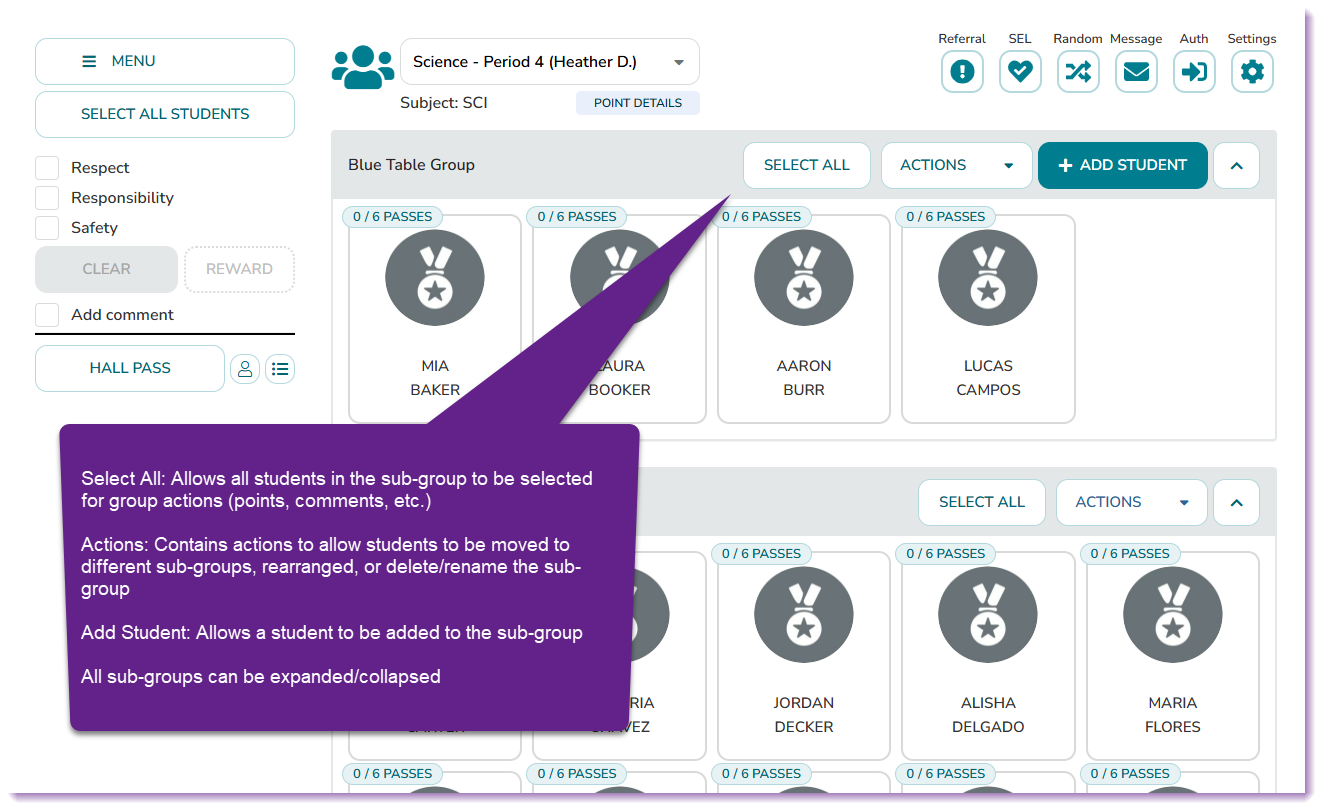The height and width of the screenshot is (811, 1323).
Task: Collapse the second sub-group with its chevron
Action: click(x=1237, y=502)
